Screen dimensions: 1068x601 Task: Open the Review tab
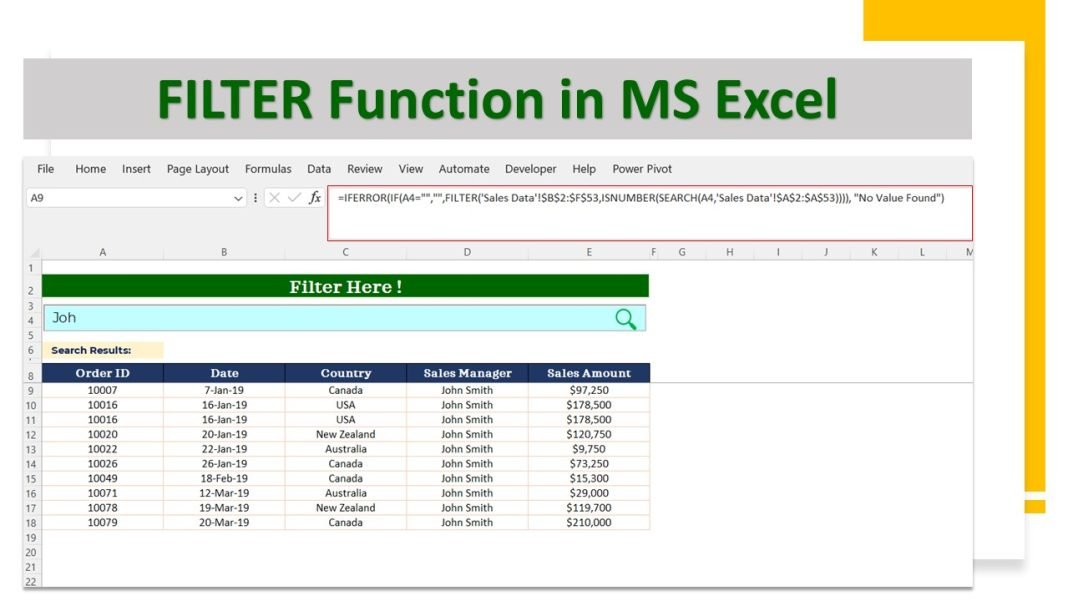[x=364, y=169]
